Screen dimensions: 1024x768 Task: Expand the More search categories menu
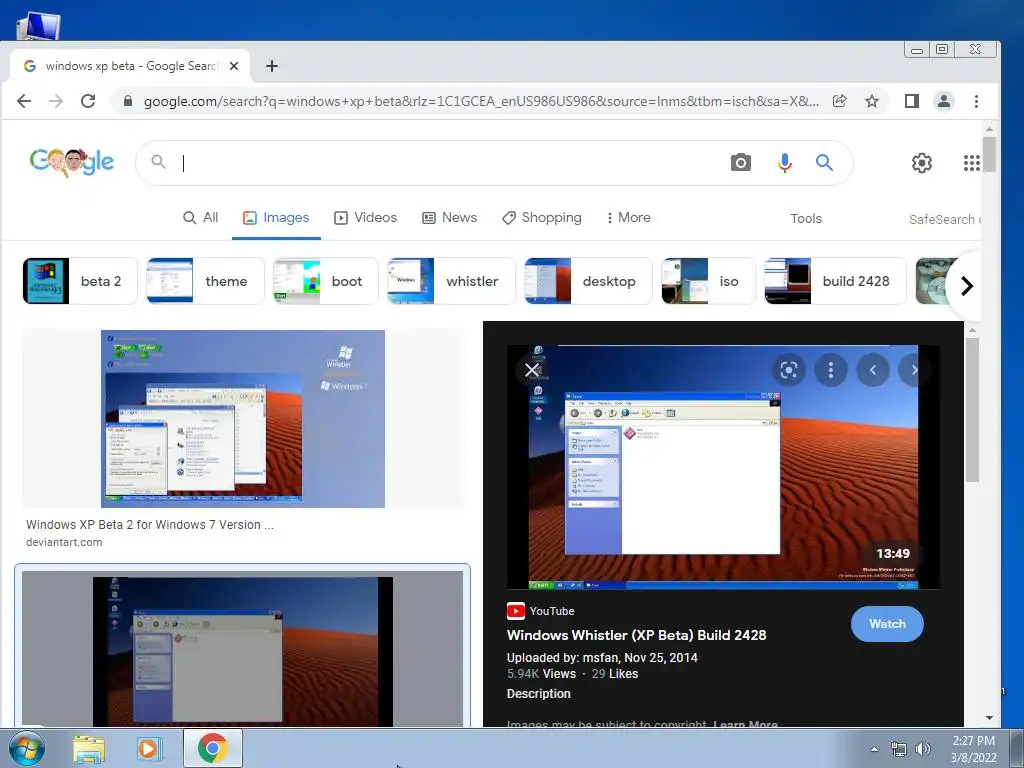628,217
